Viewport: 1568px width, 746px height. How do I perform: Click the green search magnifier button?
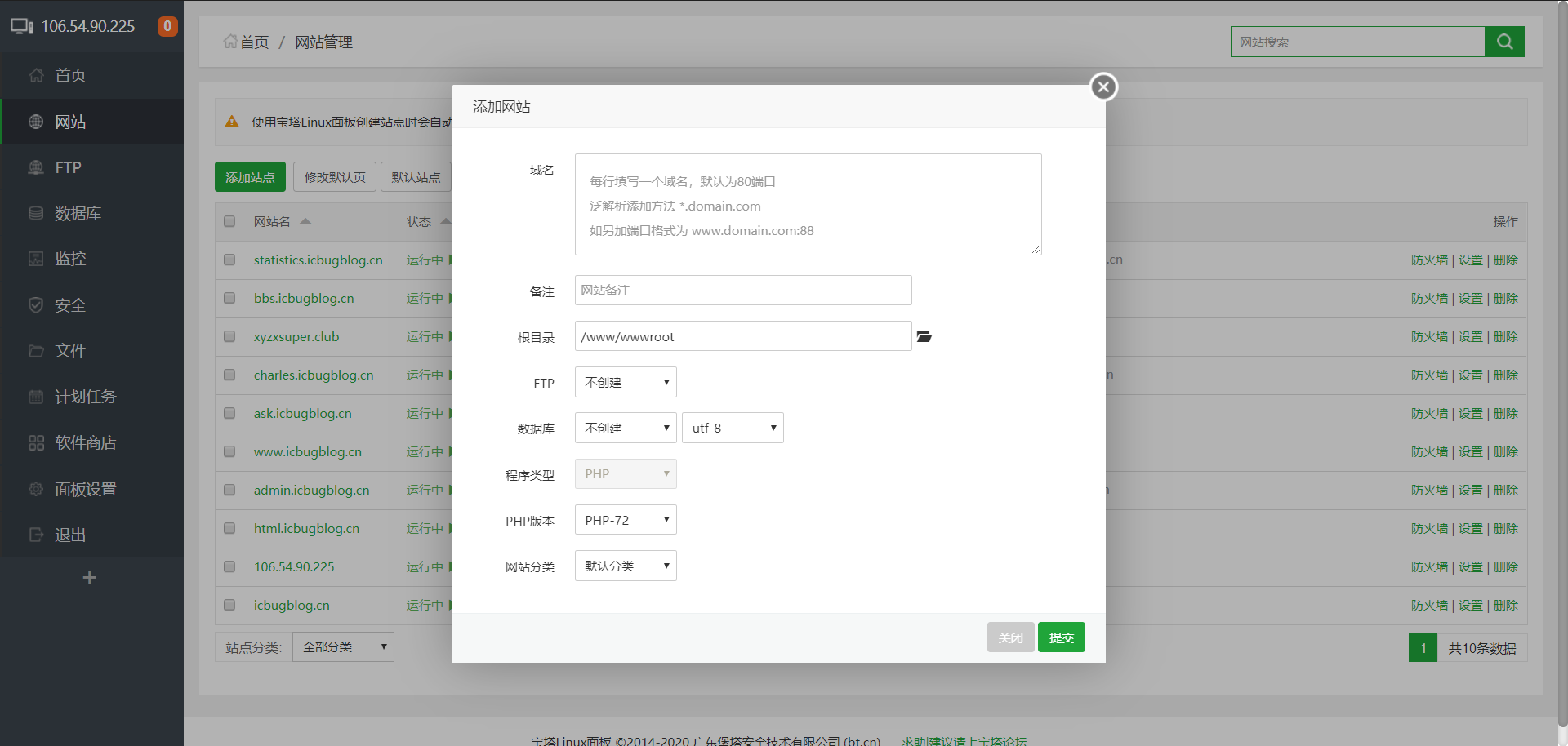click(x=1504, y=42)
